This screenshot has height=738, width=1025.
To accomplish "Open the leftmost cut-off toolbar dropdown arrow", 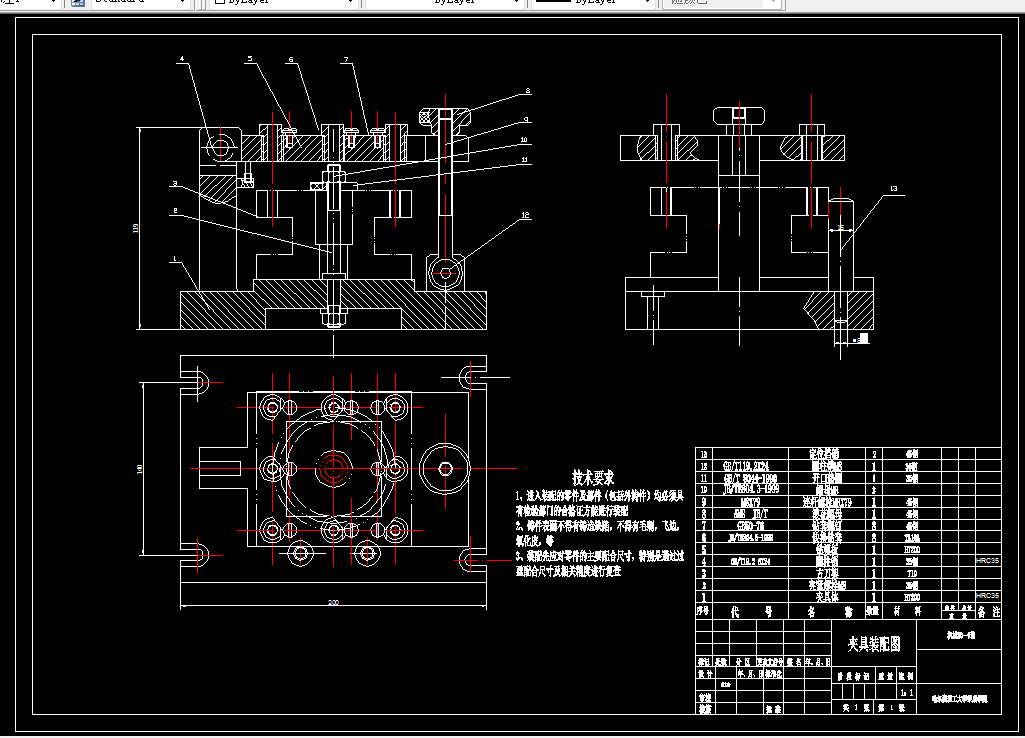I will (x=53, y=2).
